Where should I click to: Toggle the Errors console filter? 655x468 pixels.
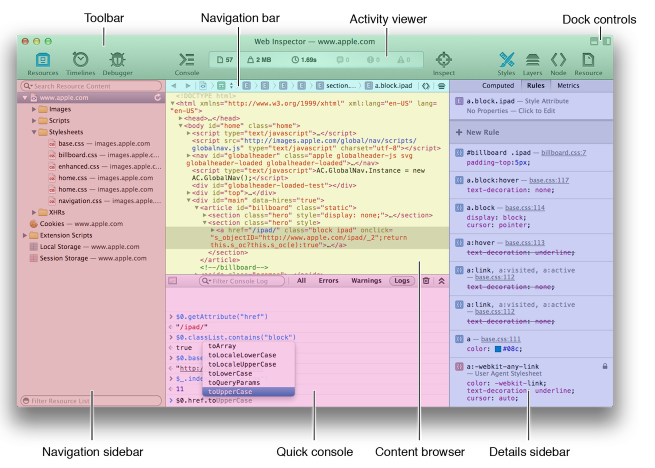coord(328,281)
